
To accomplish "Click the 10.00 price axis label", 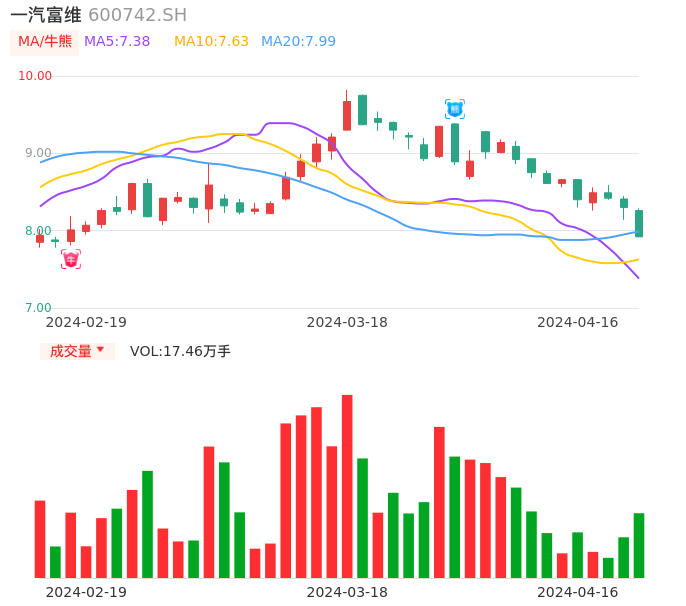I will pos(35,76).
